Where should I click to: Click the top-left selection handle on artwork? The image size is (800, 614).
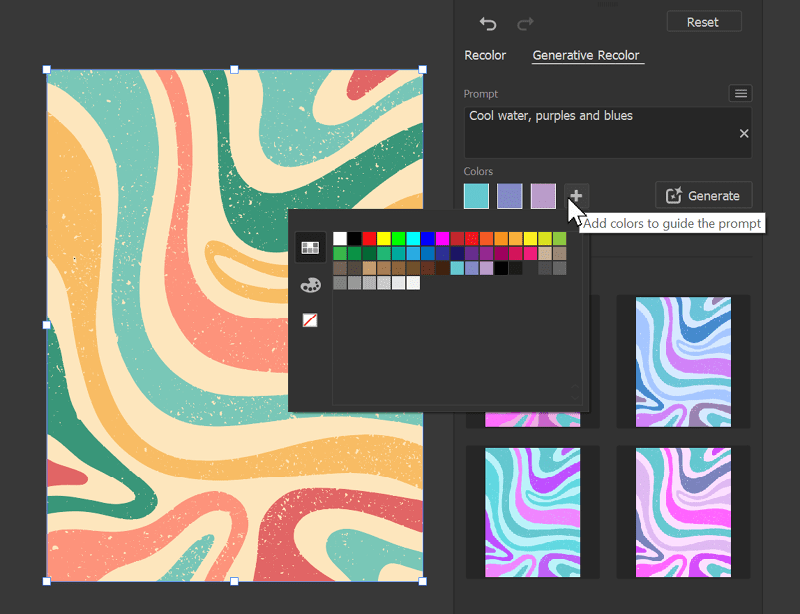46,69
